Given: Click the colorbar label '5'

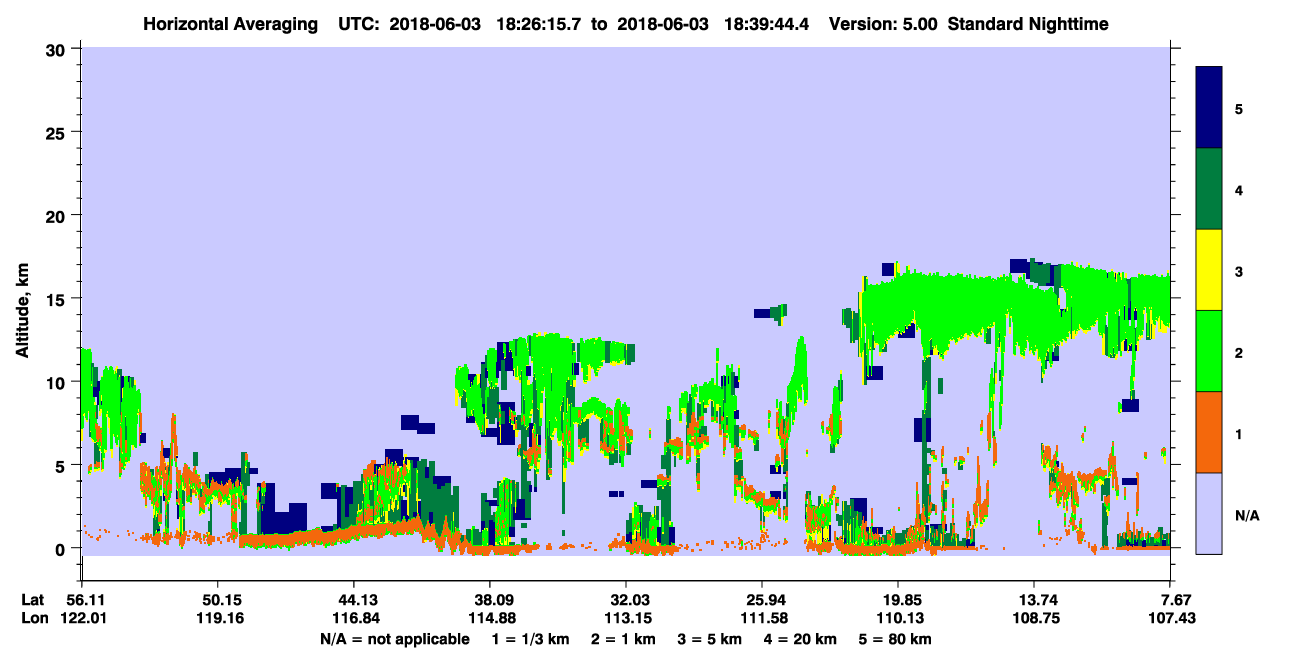Looking at the screenshot, I should pyautogui.click(x=1239, y=108).
